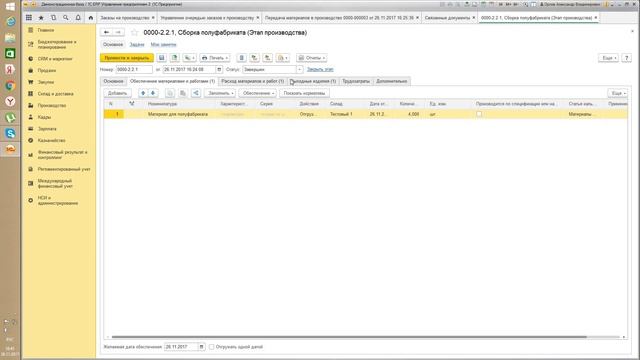
Task: Open Еще menu of the table
Action: pyautogui.click(x=618, y=93)
